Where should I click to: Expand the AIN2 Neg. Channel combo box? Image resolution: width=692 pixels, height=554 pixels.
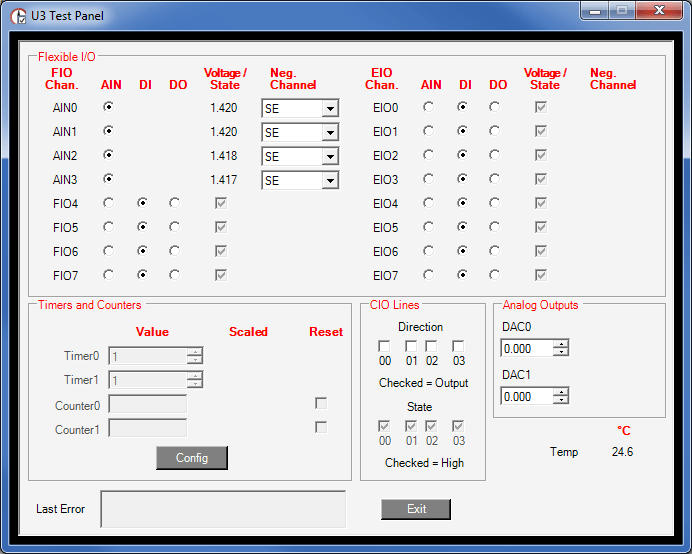329,156
